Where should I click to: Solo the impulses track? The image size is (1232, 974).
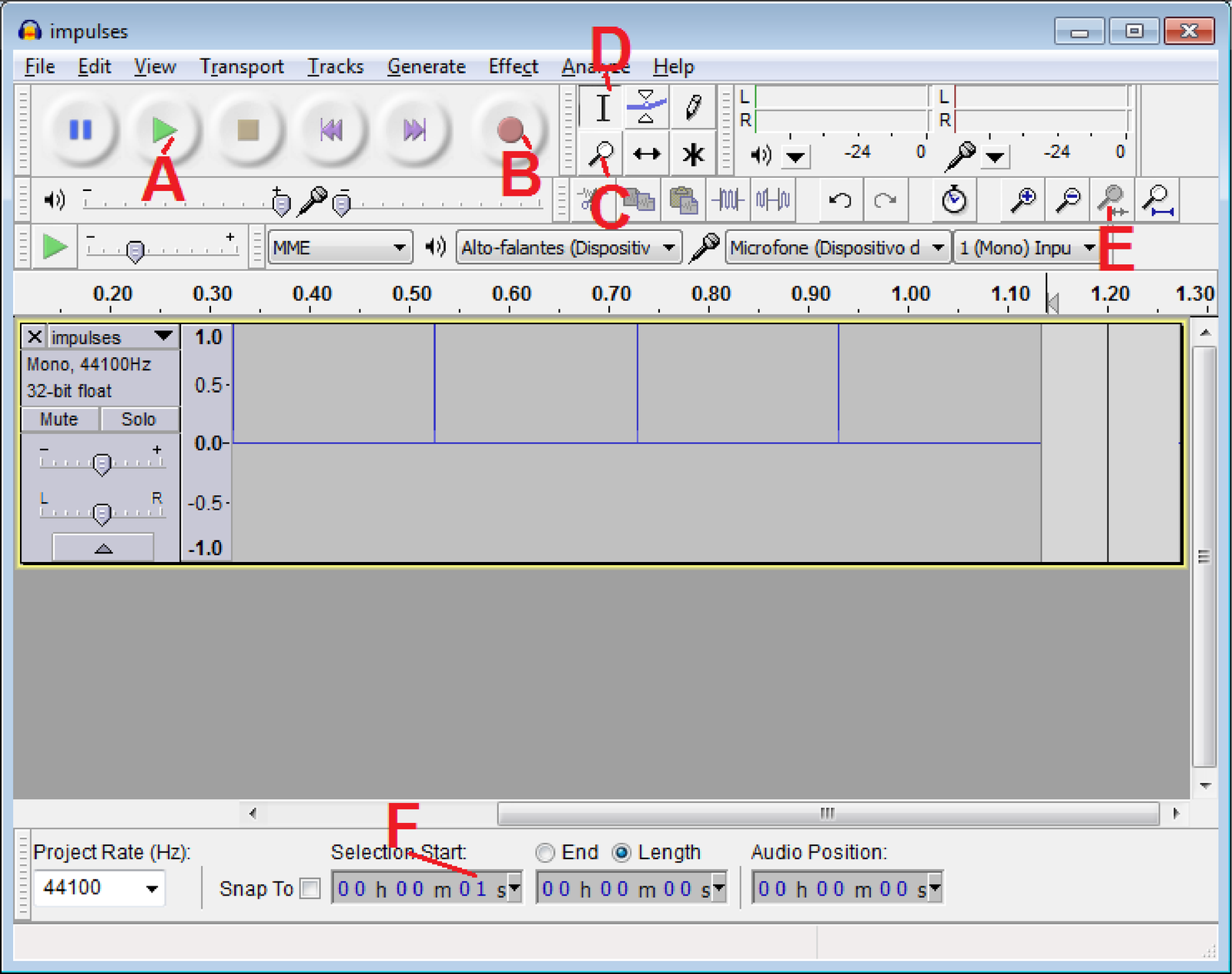[139, 420]
